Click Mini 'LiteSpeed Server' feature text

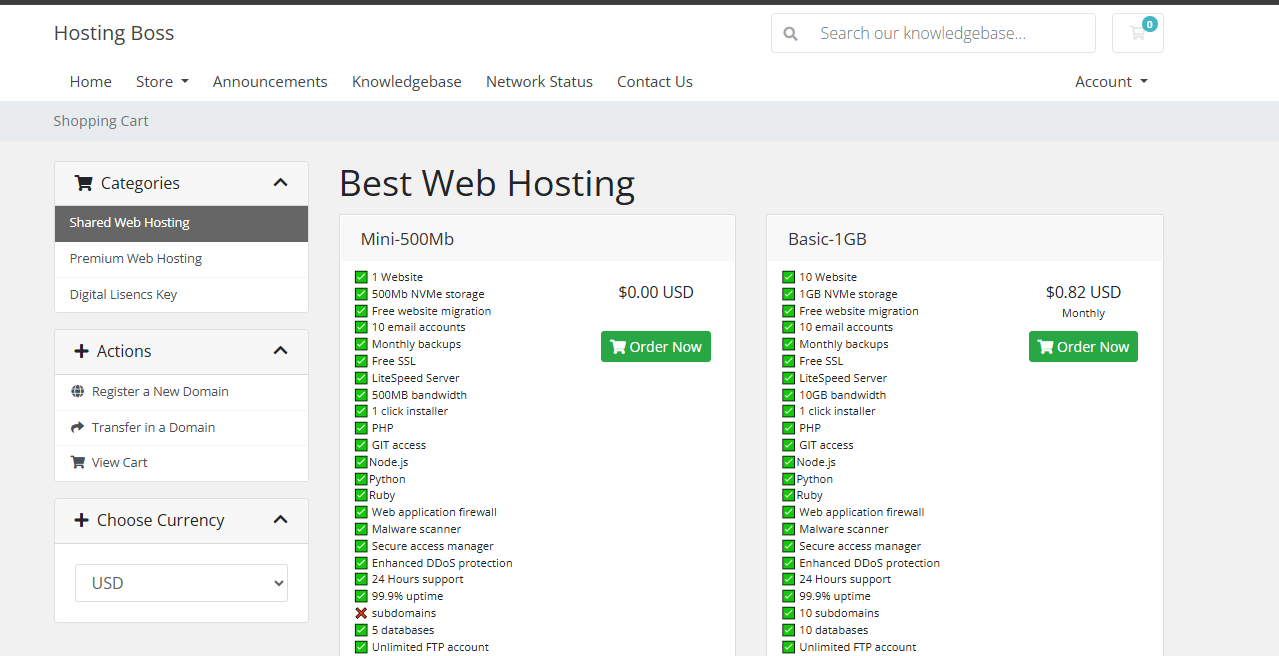[x=416, y=378]
